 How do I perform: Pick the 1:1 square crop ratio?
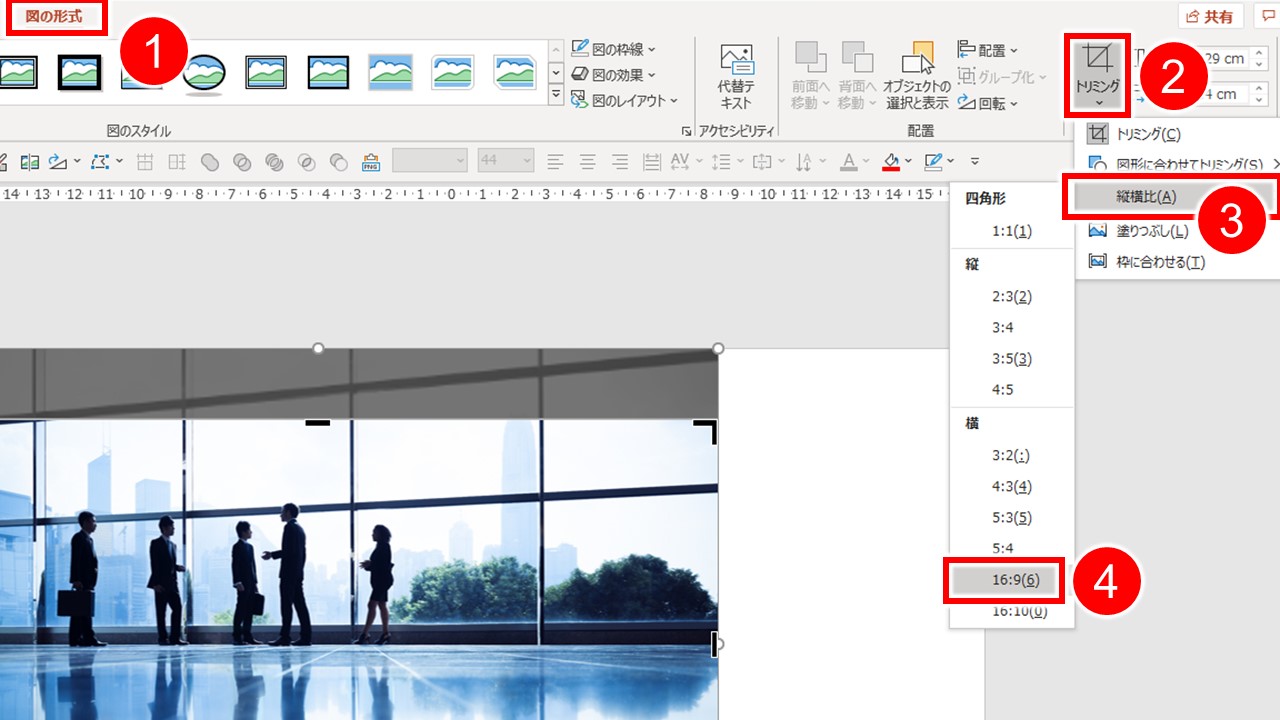coord(1013,230)
